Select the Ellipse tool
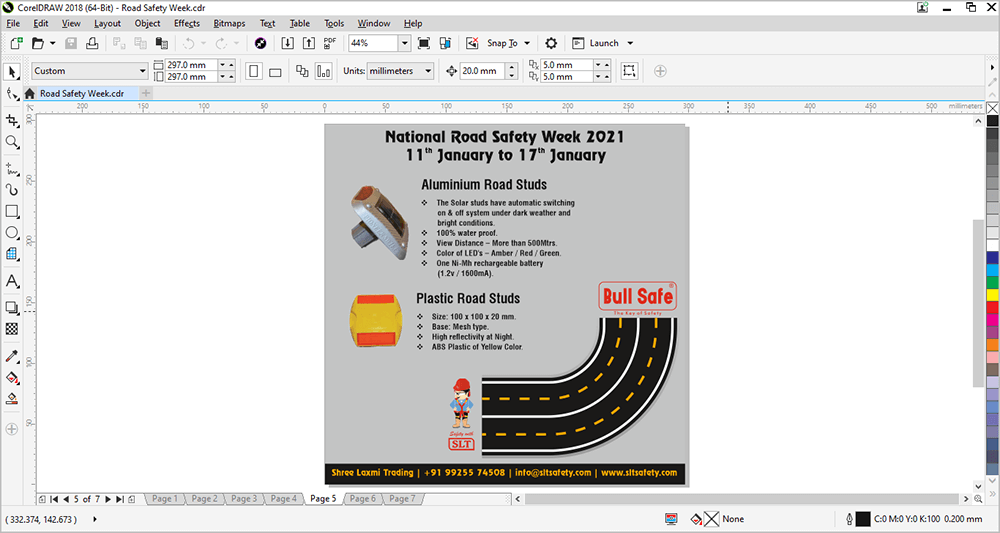Screen dimensions: 1000x533 tap(11, 233)
